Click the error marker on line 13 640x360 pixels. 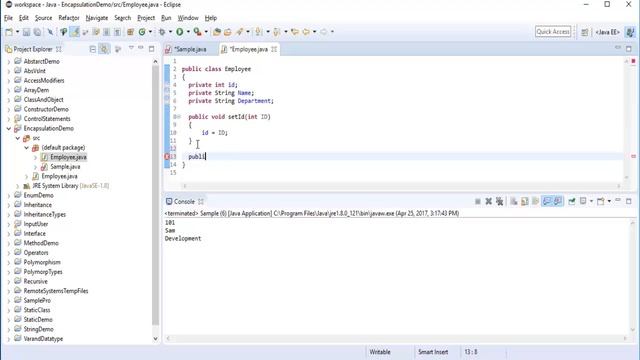point(167,157)
